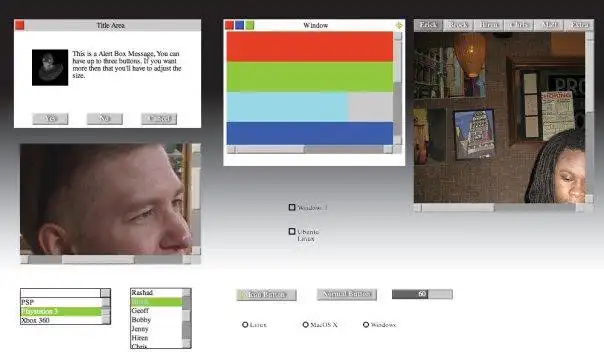Click the alert box thumbnail image

coord(50,67)
